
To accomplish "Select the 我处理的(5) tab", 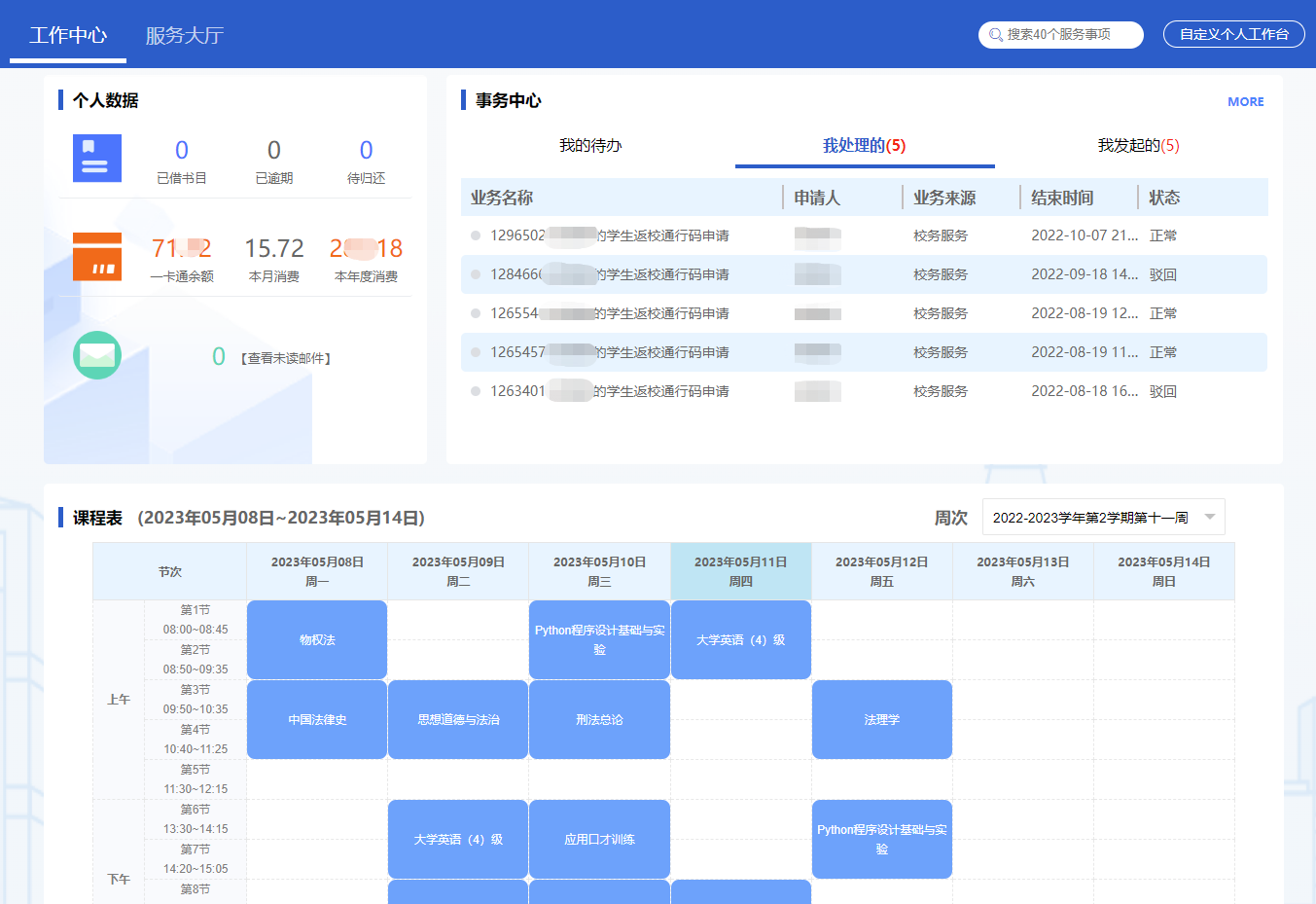I will 865,146.
